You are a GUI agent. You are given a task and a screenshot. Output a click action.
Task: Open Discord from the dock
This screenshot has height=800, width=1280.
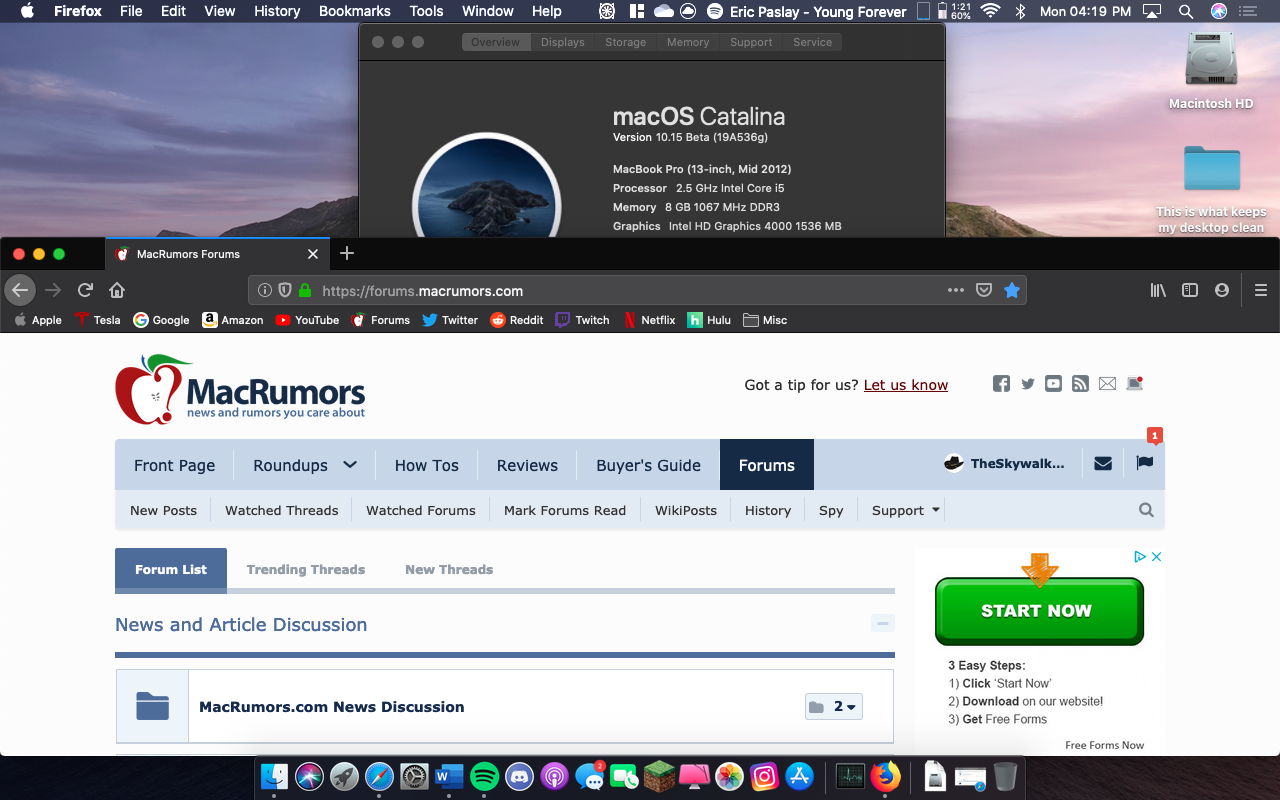[x=519, y=776]
